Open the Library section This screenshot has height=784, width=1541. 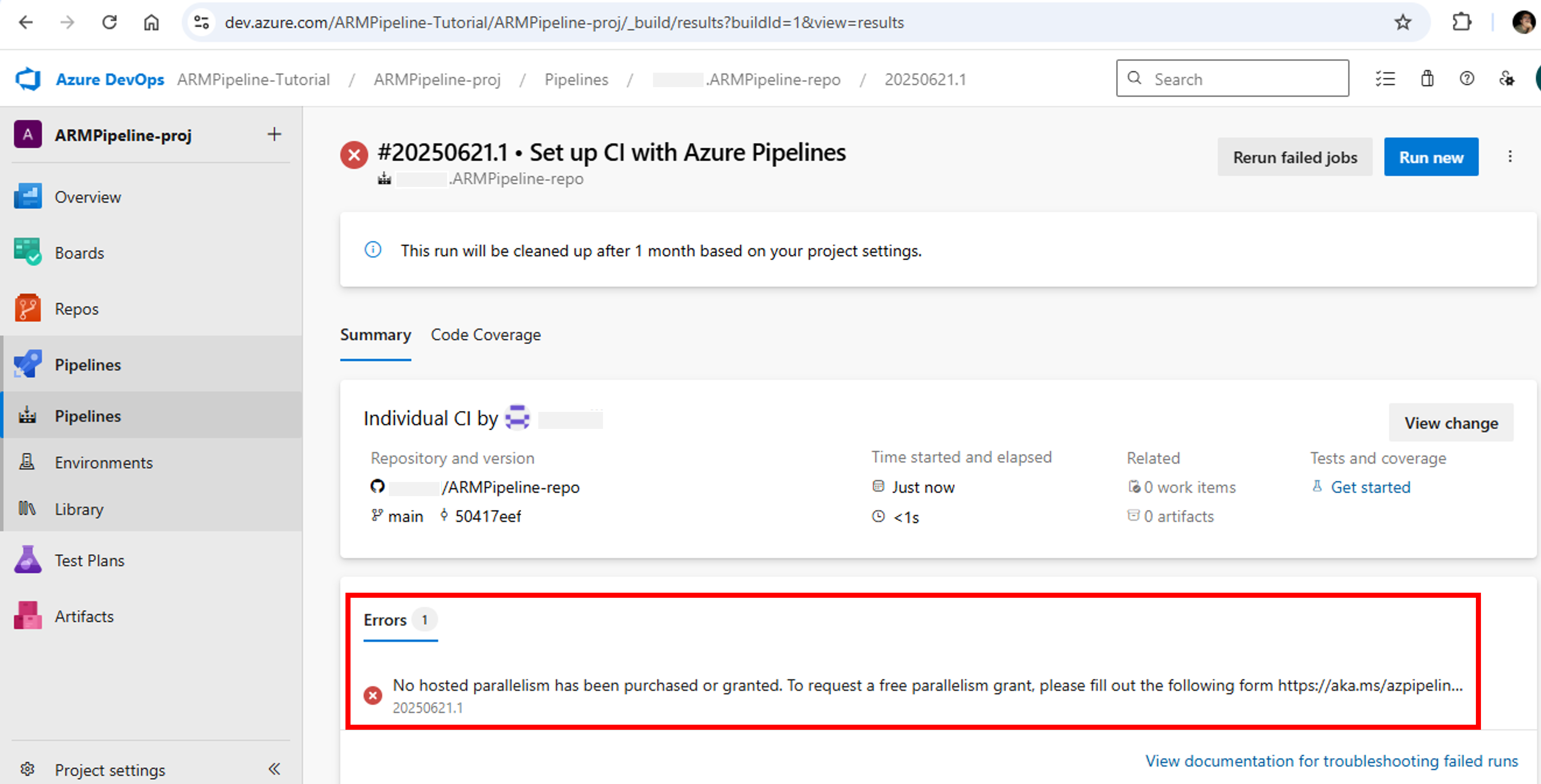78,509
